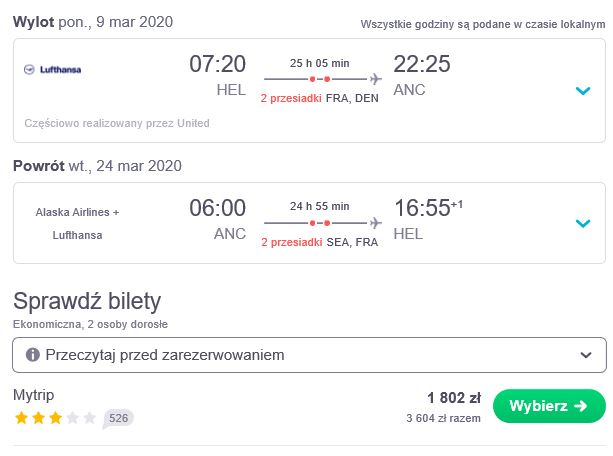Click the Alaska Airlines + Lufthansa label
Viewport: 613px width, 456px height.
point(77,224)
